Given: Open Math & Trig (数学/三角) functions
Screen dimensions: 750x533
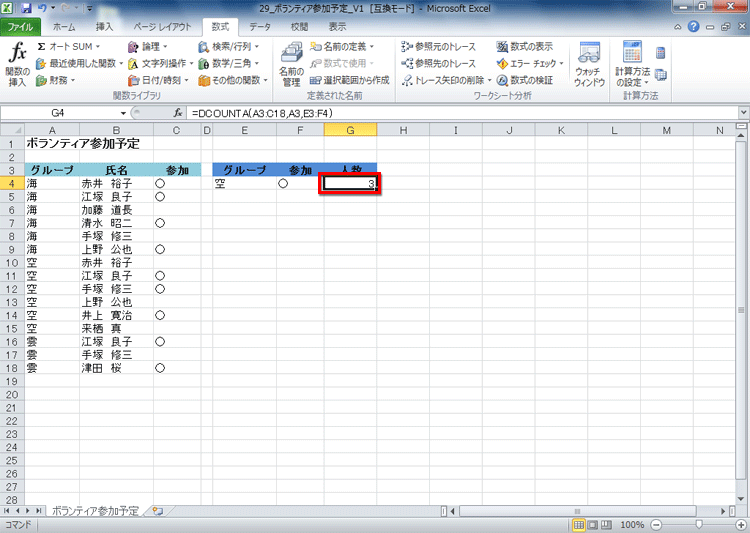Looking at the screenshot, I should point(229,63).
